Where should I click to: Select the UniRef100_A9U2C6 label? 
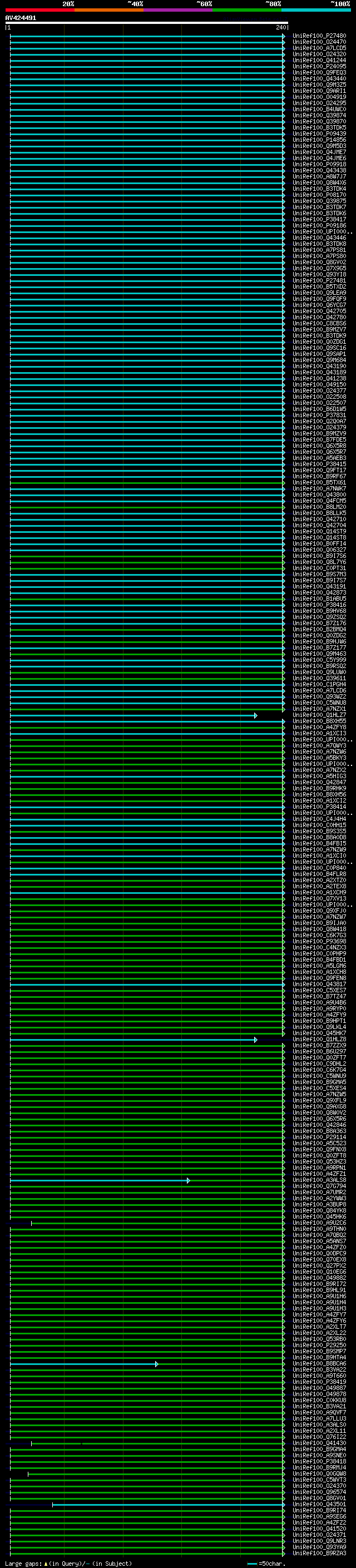(319, 1224)
